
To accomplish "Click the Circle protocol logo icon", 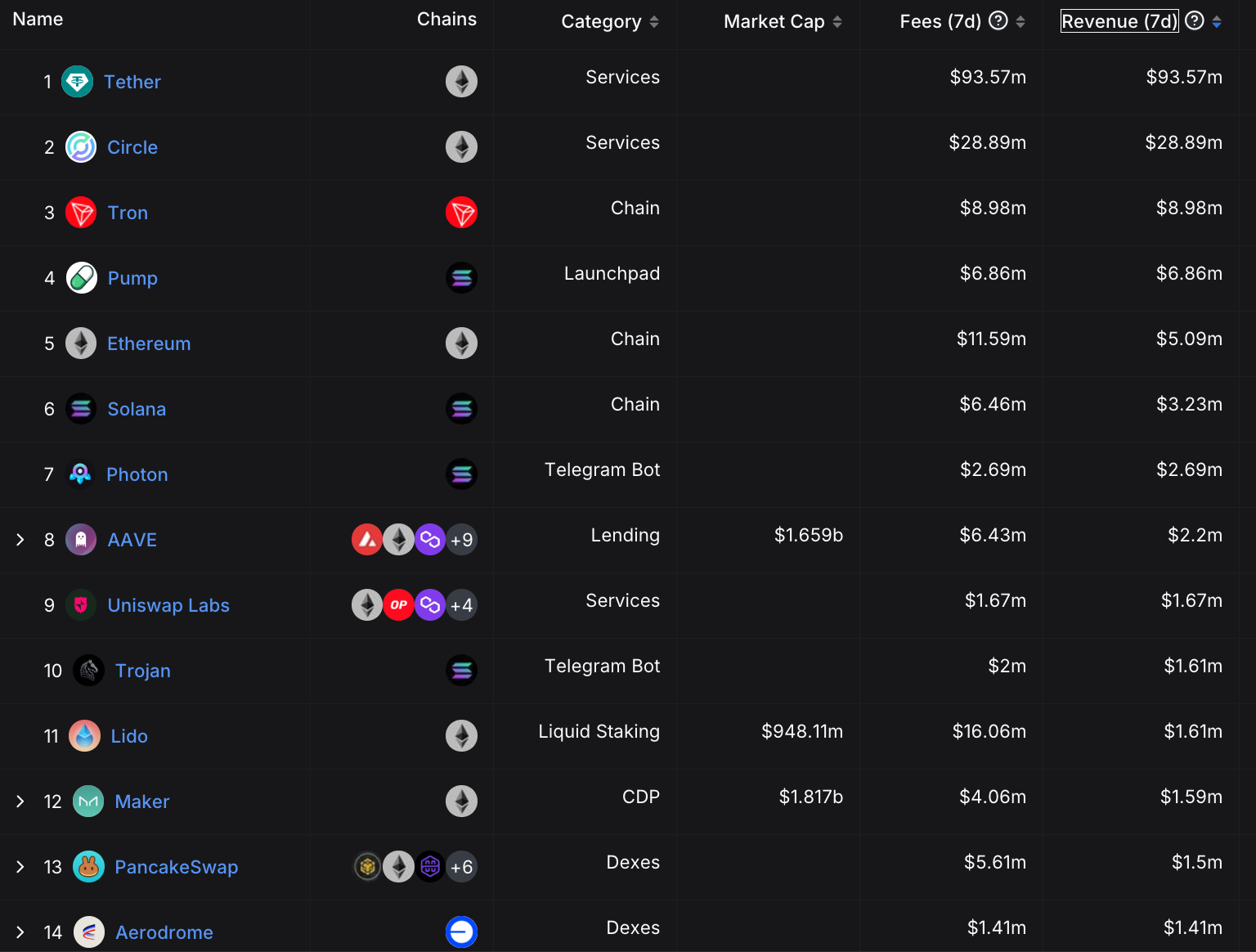I will point(81,147).
